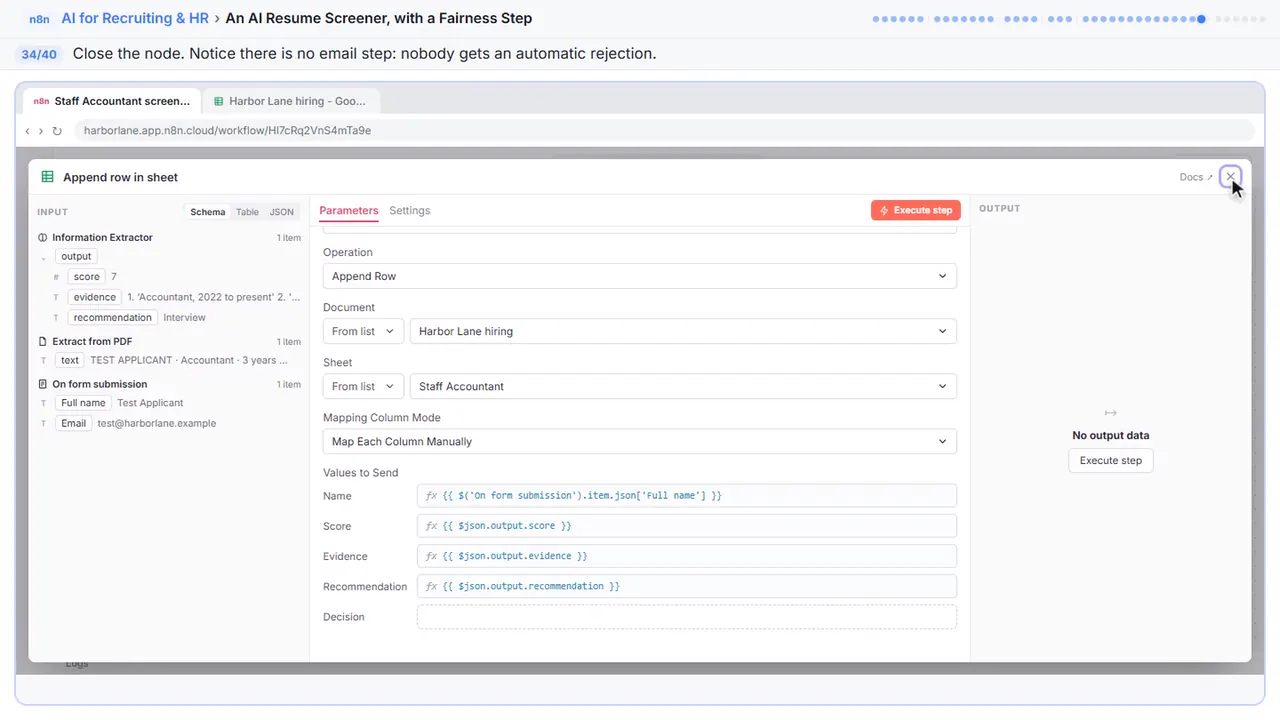
Task: Click the Extract from PDF node icon
Action: 42,342
